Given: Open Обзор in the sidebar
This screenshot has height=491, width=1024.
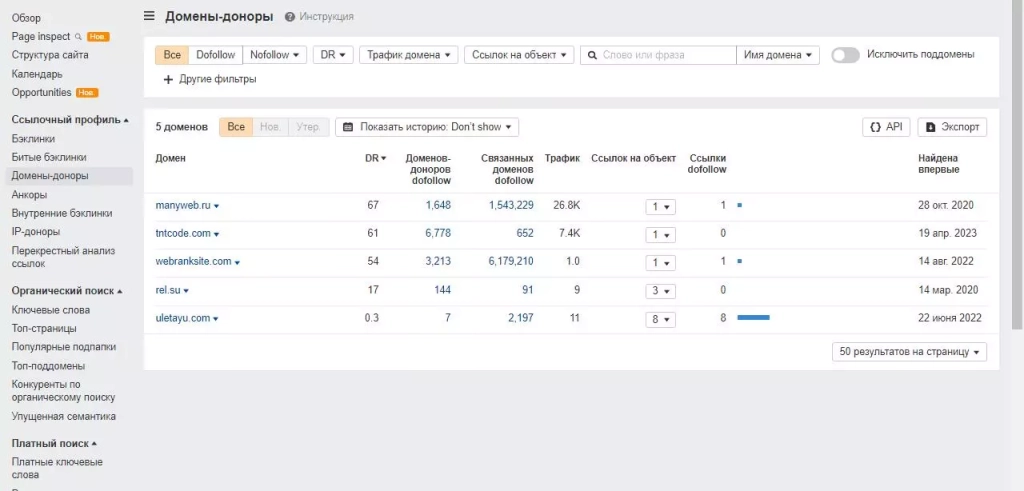Looking at the screenshot, I should [x=26, y=18].
